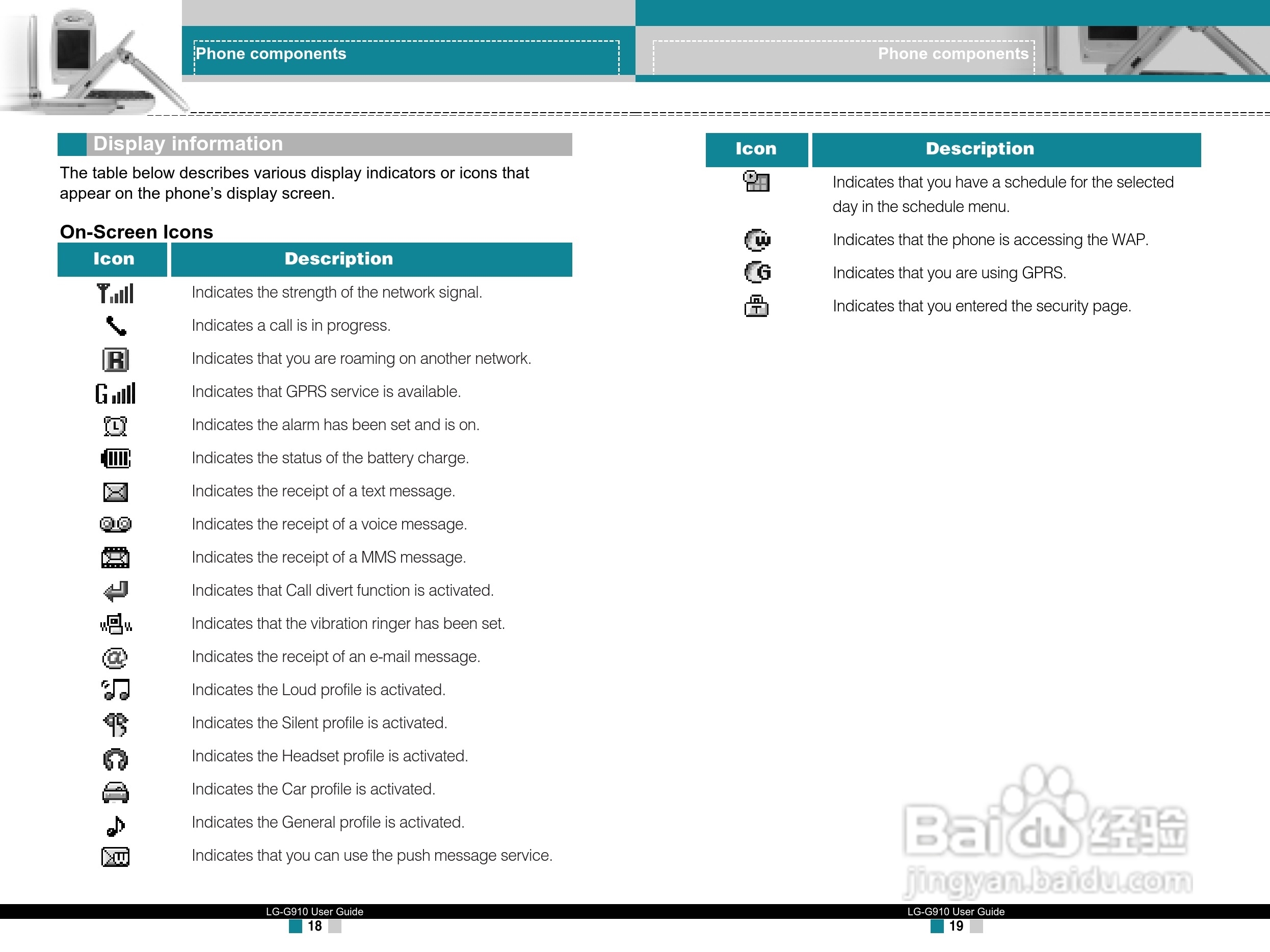Click the security page lock icon
1270x952 pixels.
756,306
